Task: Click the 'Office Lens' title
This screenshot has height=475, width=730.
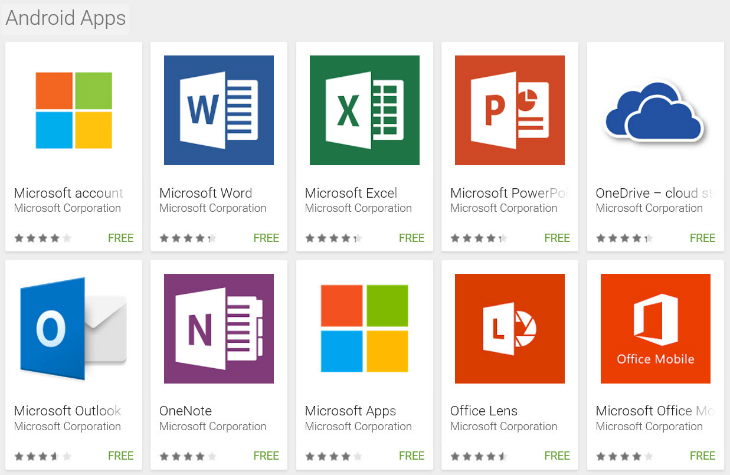Action: (484, 411)
